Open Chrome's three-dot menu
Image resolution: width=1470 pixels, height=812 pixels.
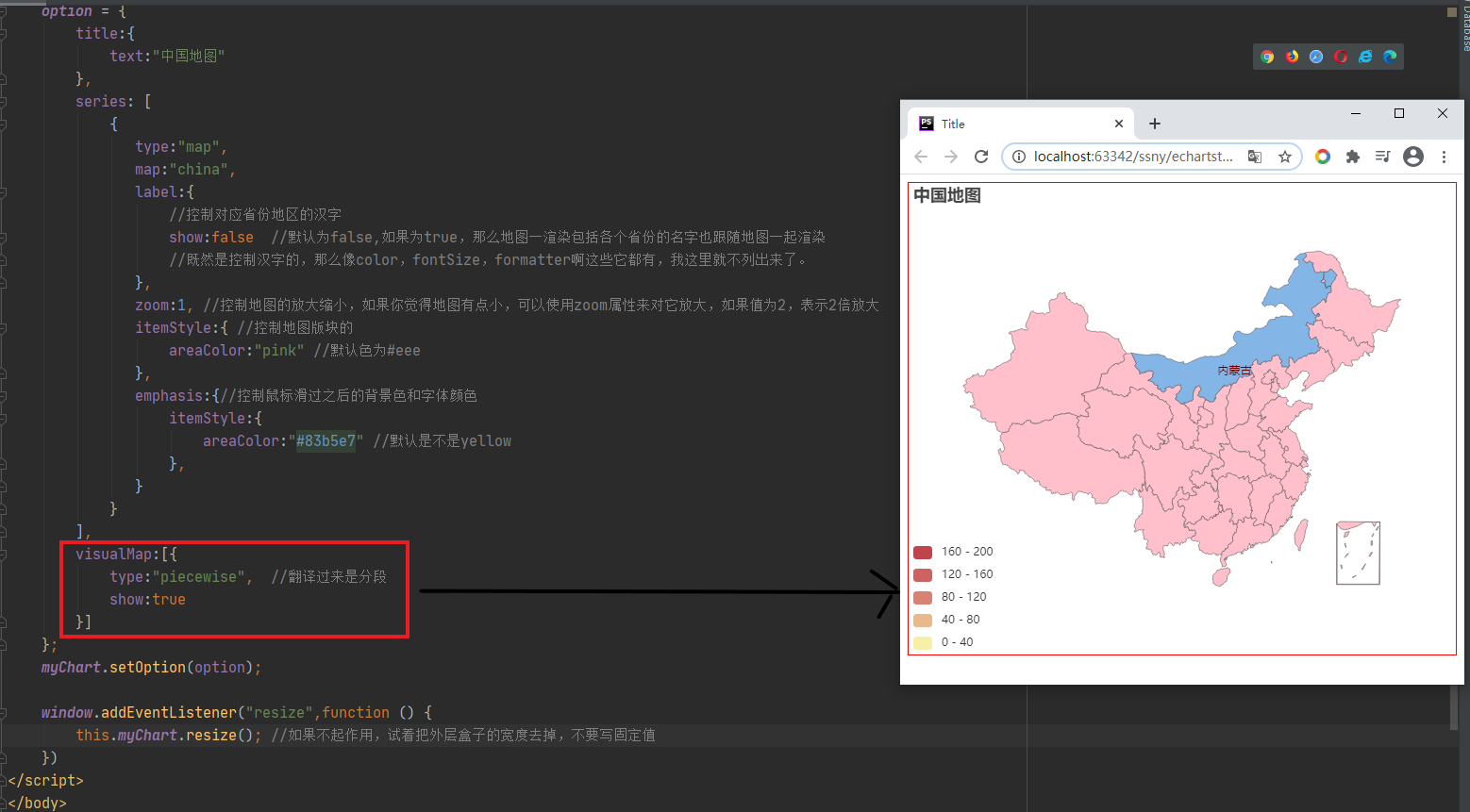1444,157
